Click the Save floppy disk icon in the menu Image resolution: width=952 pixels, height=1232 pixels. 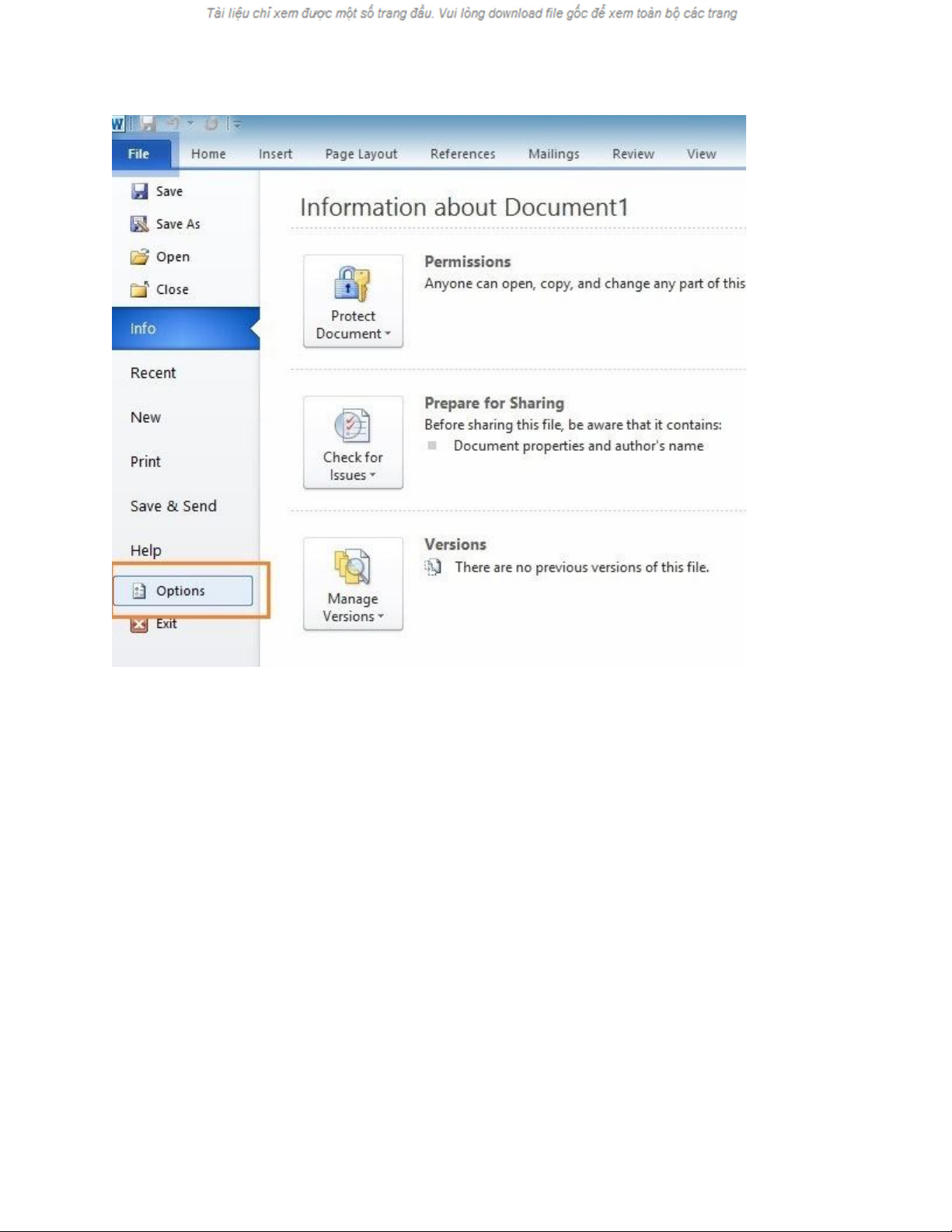(x=140, y=191)
